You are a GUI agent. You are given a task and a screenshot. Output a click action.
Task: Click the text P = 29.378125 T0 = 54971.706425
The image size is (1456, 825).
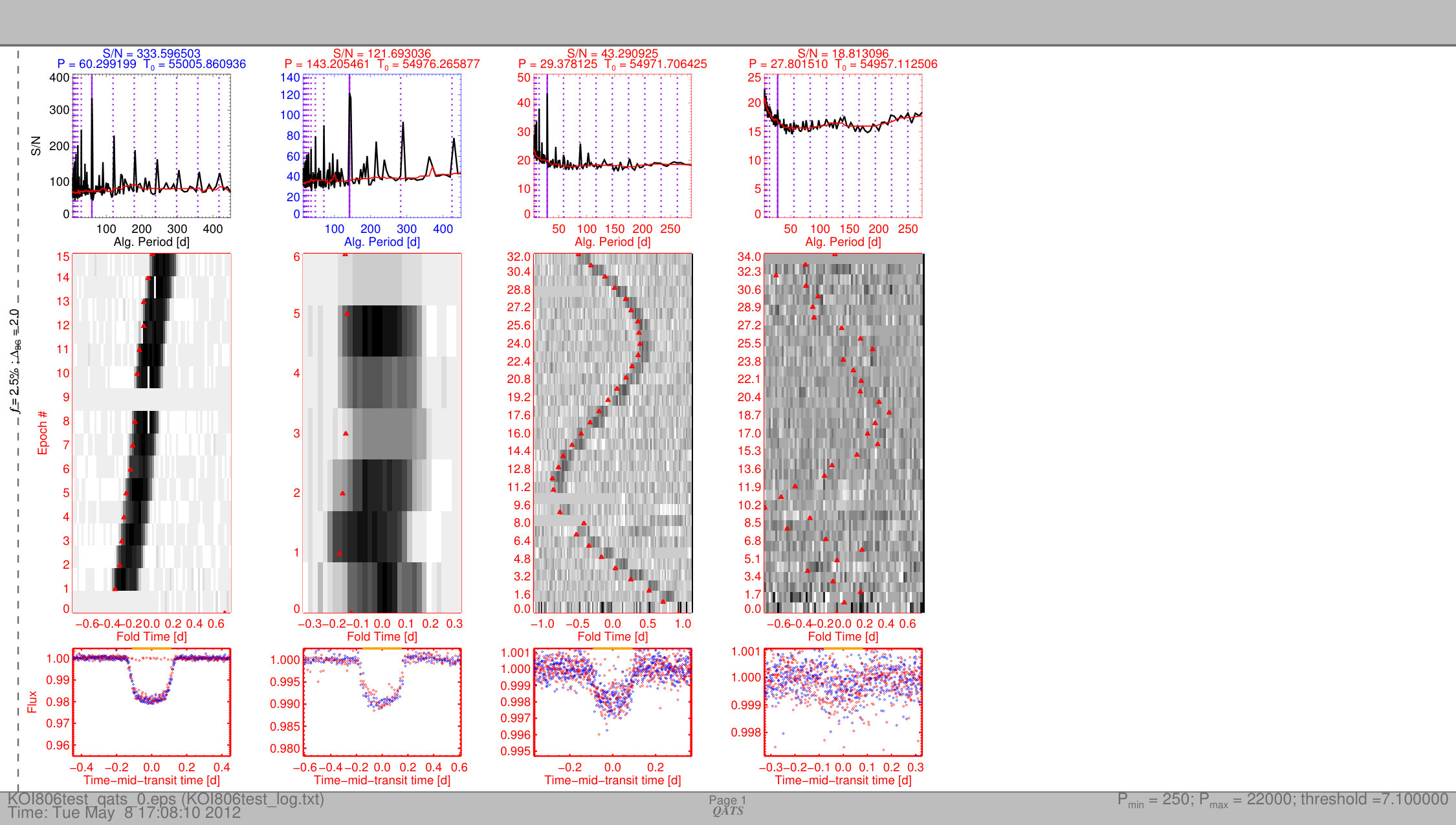pos(612,64)
